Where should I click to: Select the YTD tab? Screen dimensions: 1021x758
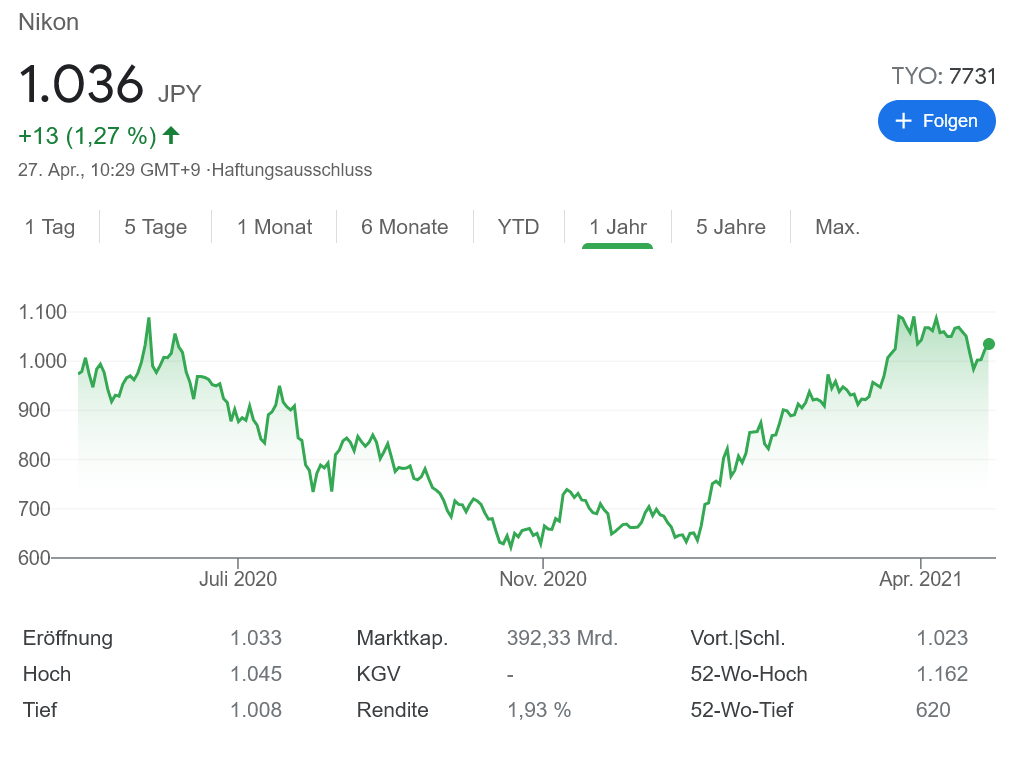click(x=518, y=227)
